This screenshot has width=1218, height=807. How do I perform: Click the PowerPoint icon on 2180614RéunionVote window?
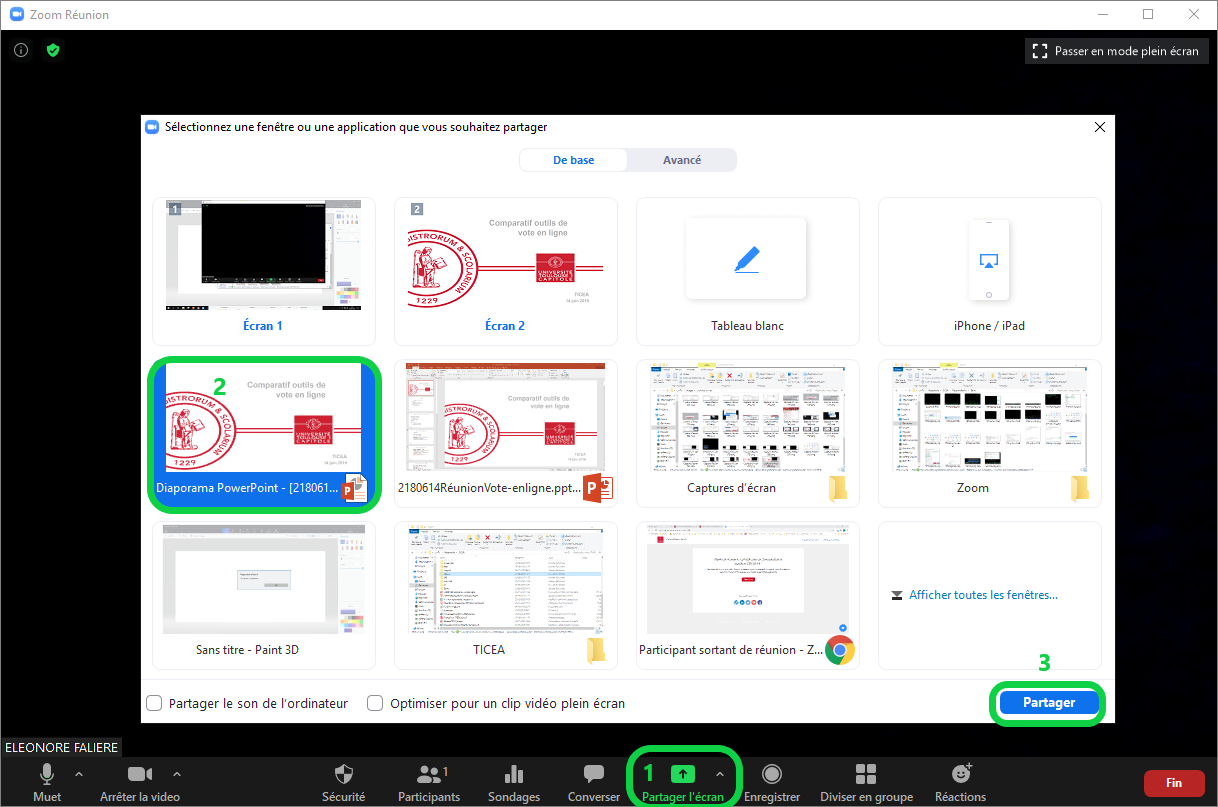click(597, 488)
